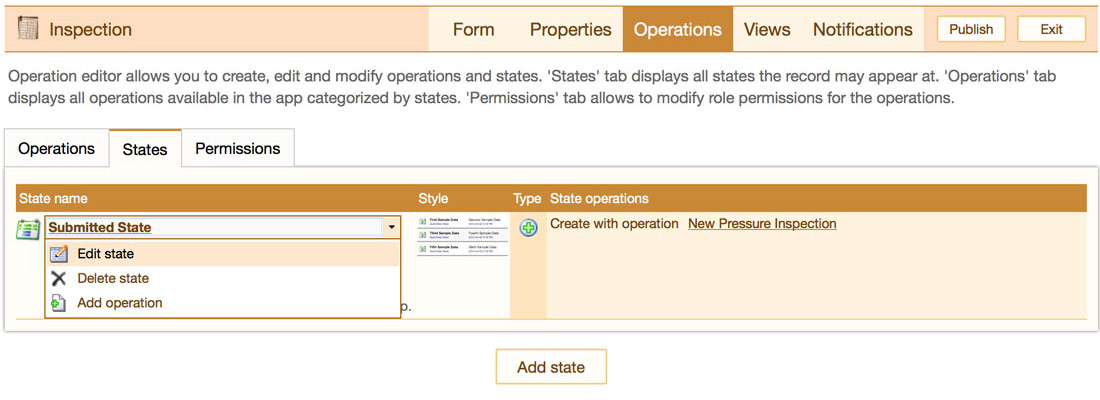The height and width of the screenshot is (400, 1100).
Task: Switch to the Operations sub-tab
Action: tap(56, 149)
